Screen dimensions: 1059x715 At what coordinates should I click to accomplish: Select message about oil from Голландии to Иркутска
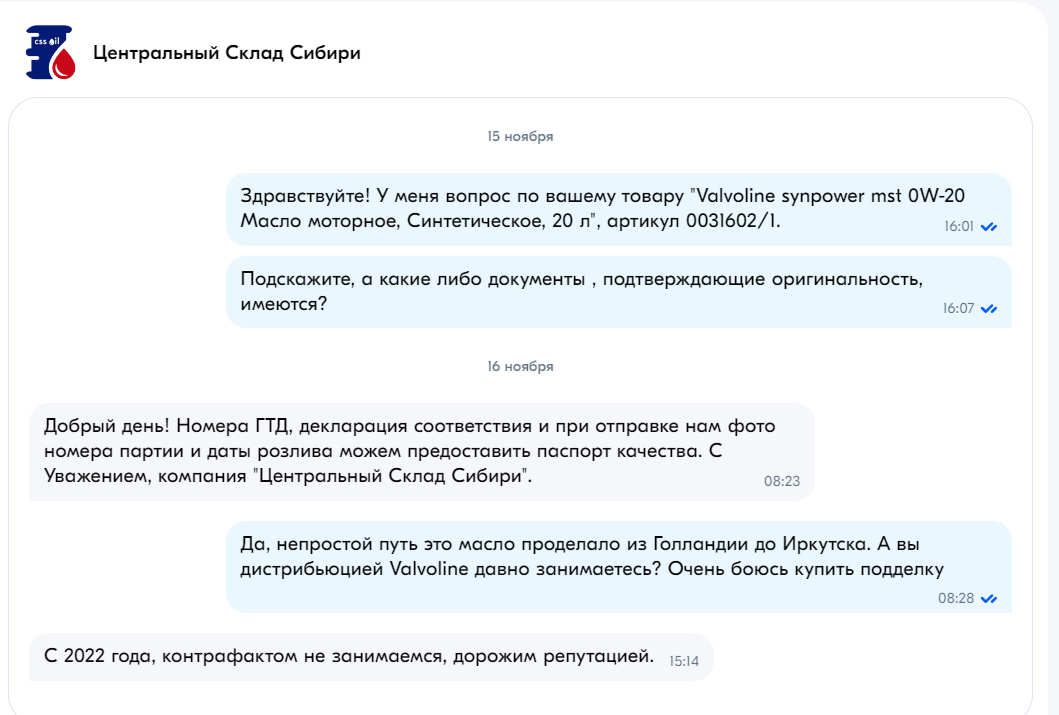coord(619,566)
